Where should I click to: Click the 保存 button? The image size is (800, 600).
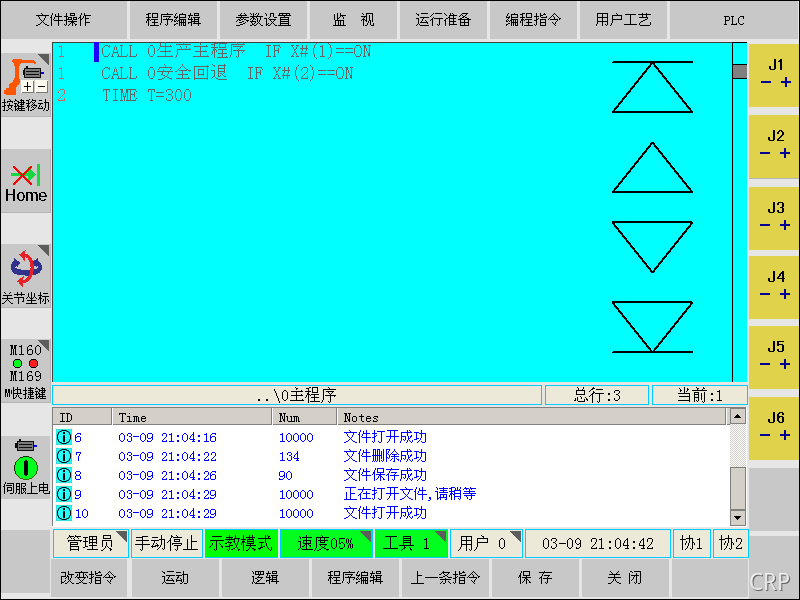tap(535, 578)
